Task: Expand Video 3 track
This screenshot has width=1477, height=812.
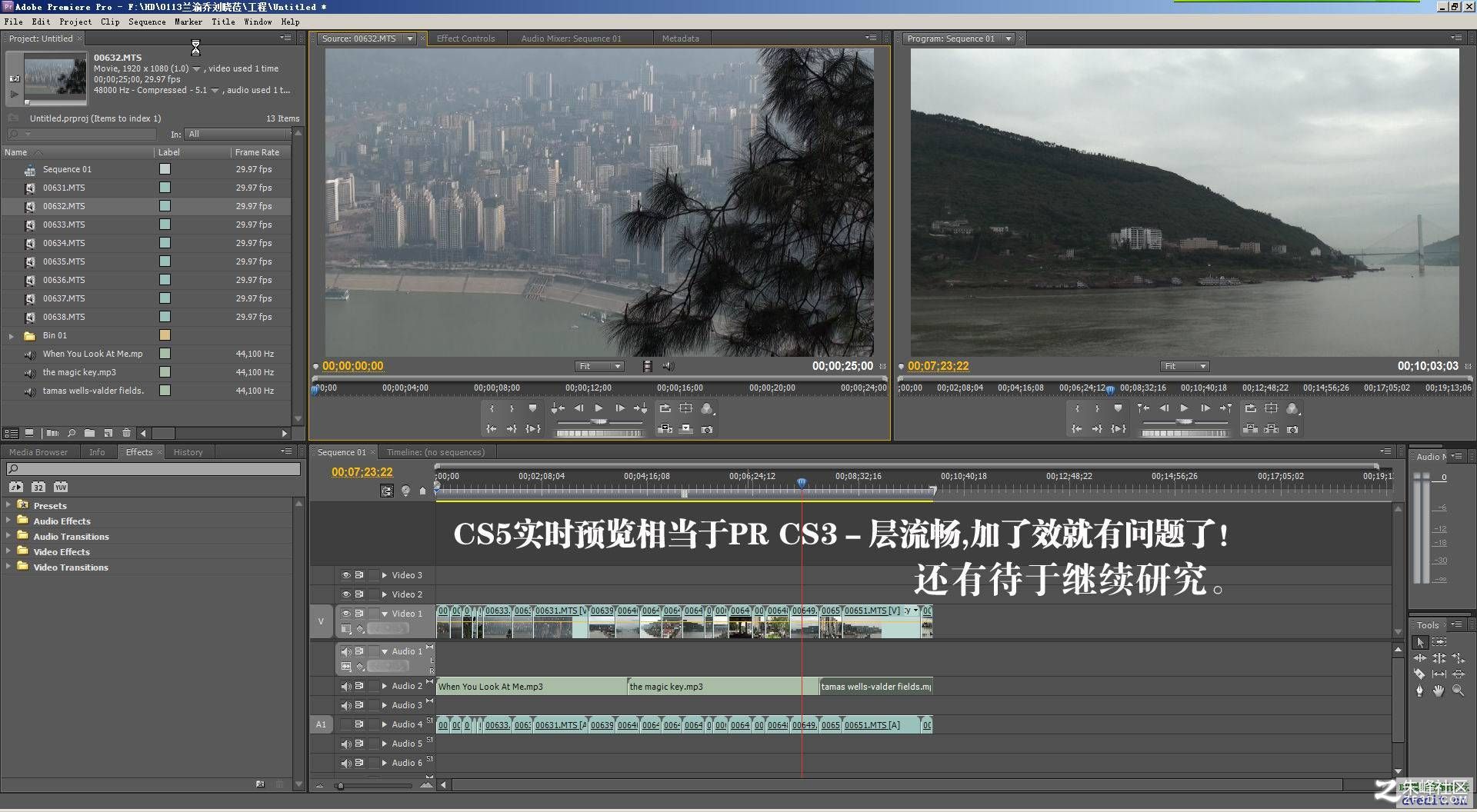Action: [x=385, y=575]
